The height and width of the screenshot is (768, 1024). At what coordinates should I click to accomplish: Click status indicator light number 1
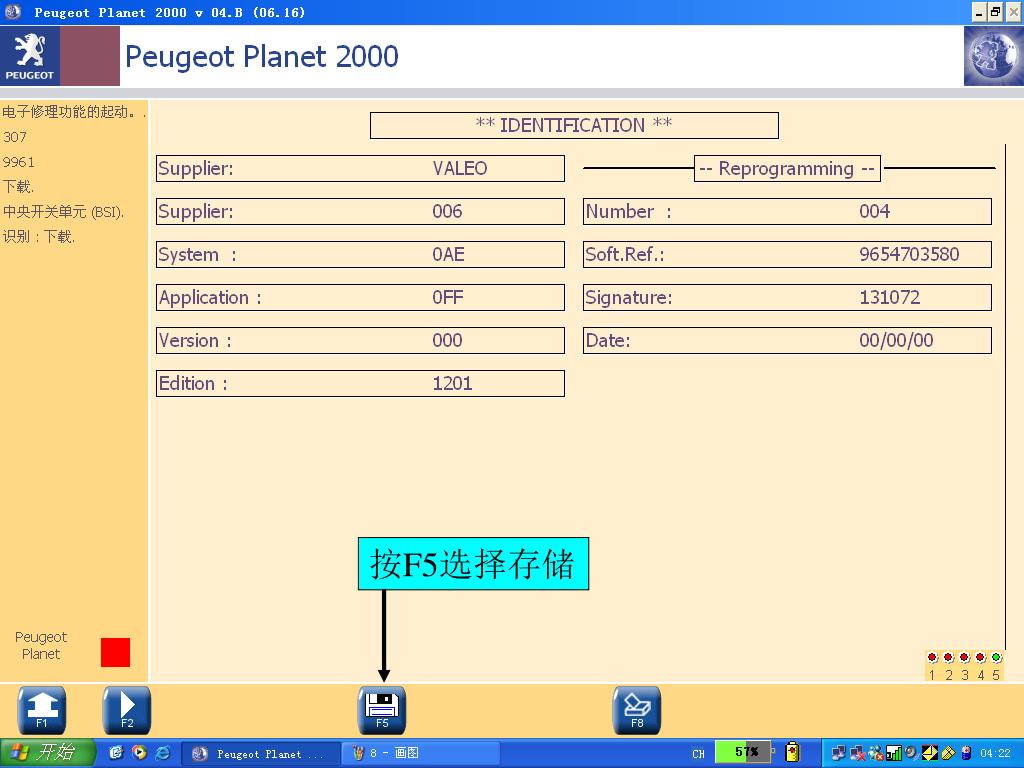933,658
